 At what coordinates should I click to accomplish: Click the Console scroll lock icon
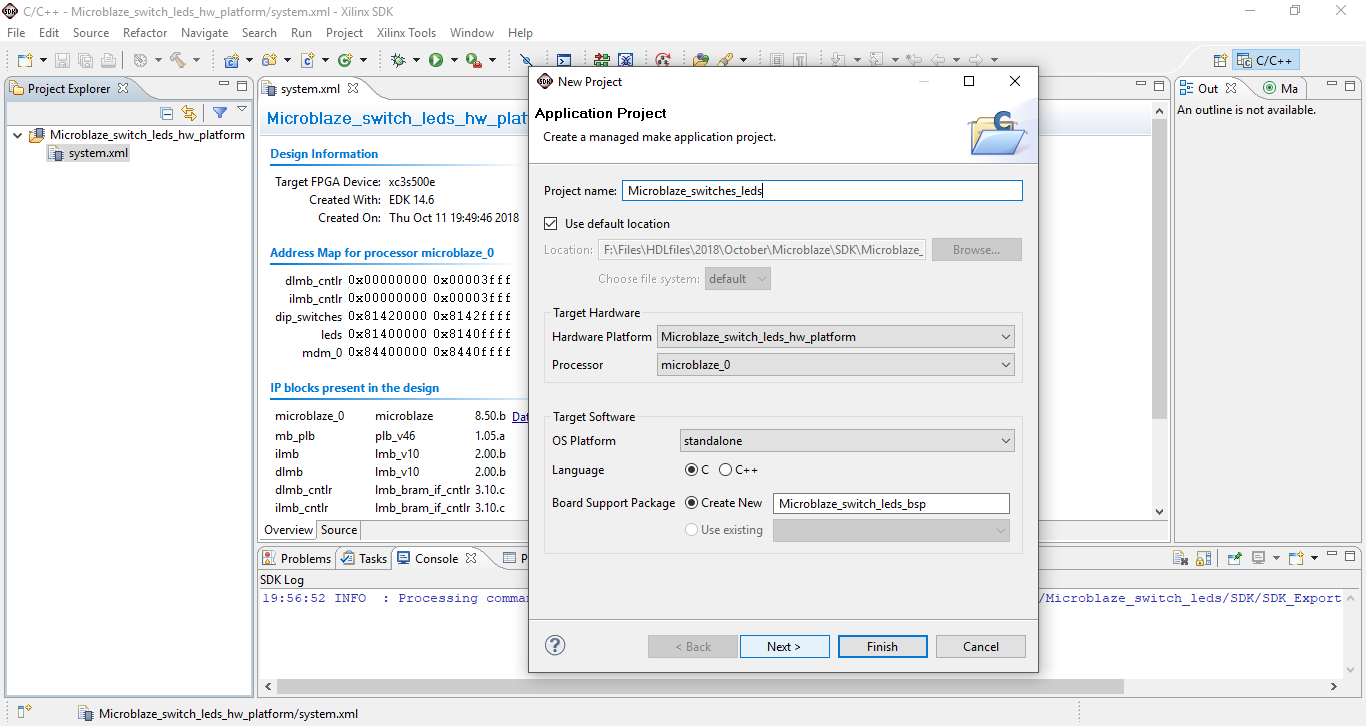(1204, 558)
